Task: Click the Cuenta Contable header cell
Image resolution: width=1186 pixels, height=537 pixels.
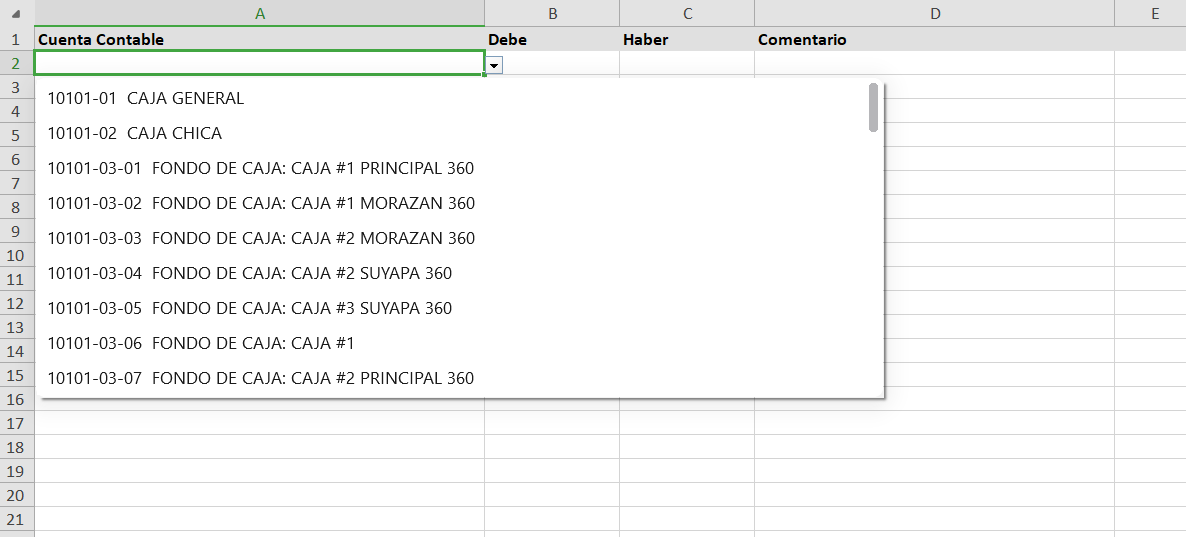Action: coord(259,39)
